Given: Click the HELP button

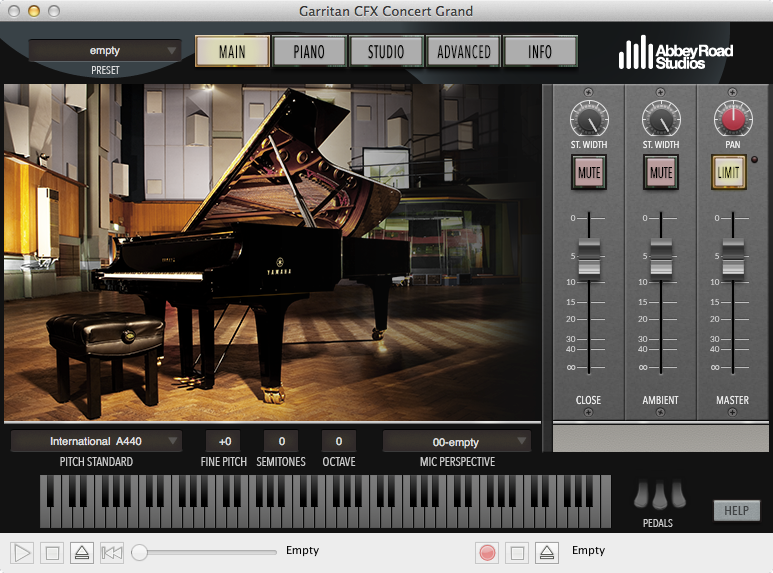Looking at the screenshot, I should 737,510.
